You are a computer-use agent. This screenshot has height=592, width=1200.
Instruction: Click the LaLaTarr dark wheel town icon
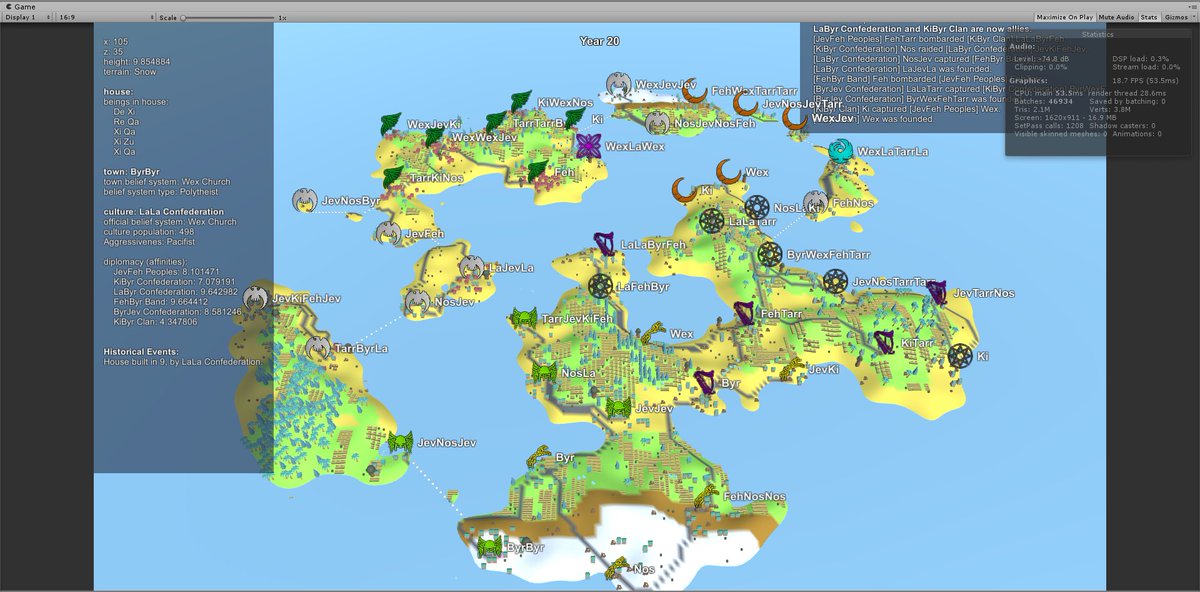click(712, 221)
